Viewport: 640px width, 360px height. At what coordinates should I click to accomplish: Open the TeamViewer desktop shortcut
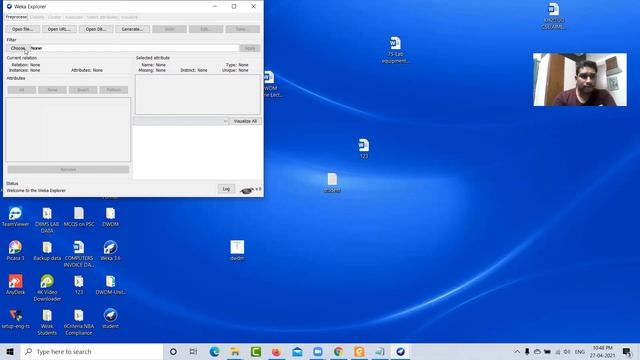point(16,216)
